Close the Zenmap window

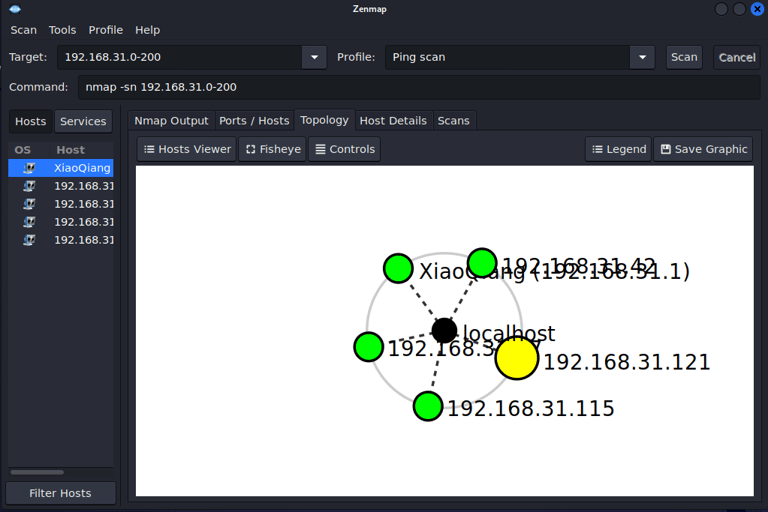[757, 9]
